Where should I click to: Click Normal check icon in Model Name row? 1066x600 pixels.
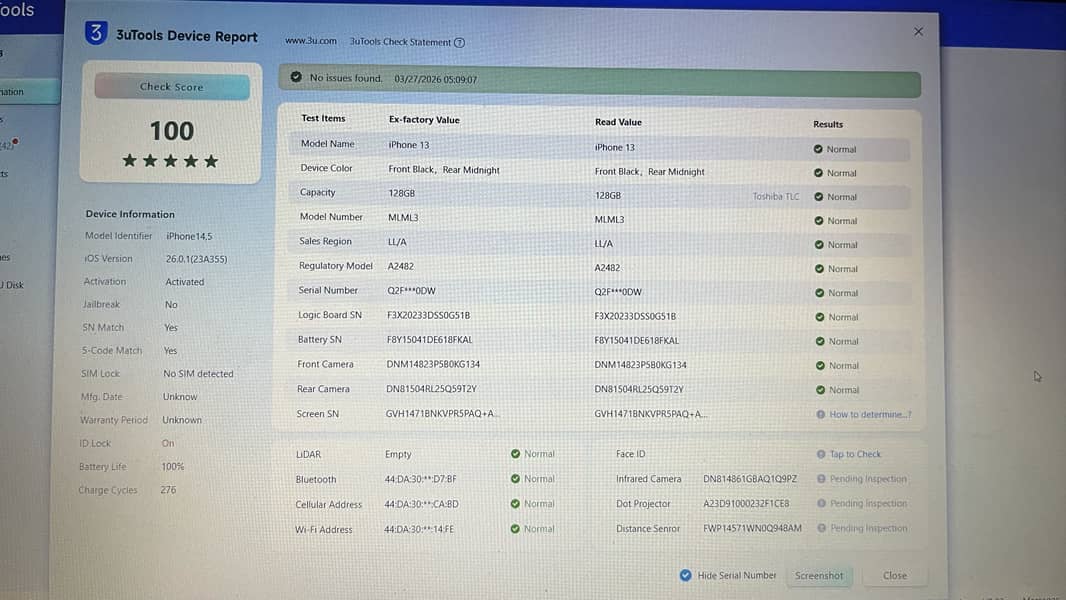coord(818,149)
